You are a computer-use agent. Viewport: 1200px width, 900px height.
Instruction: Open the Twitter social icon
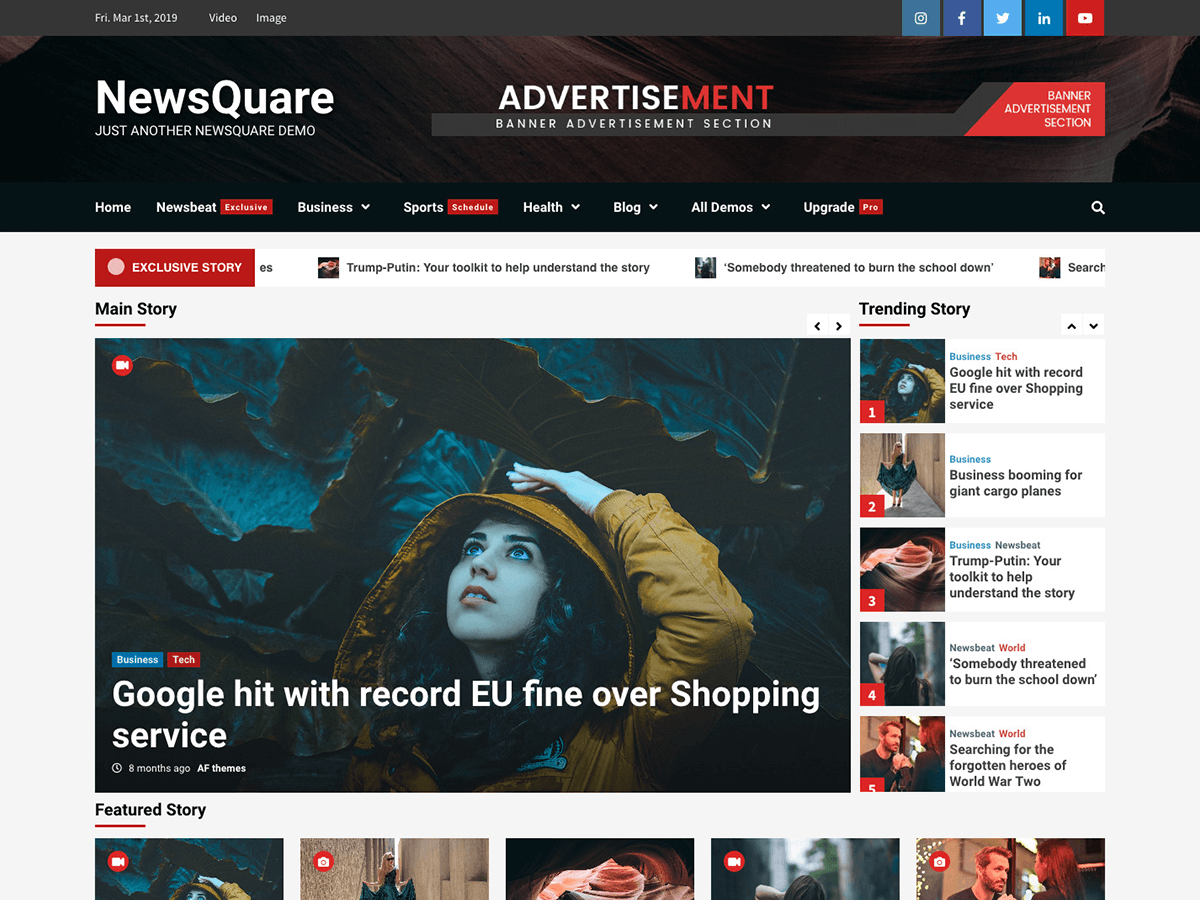(1002, 18)
